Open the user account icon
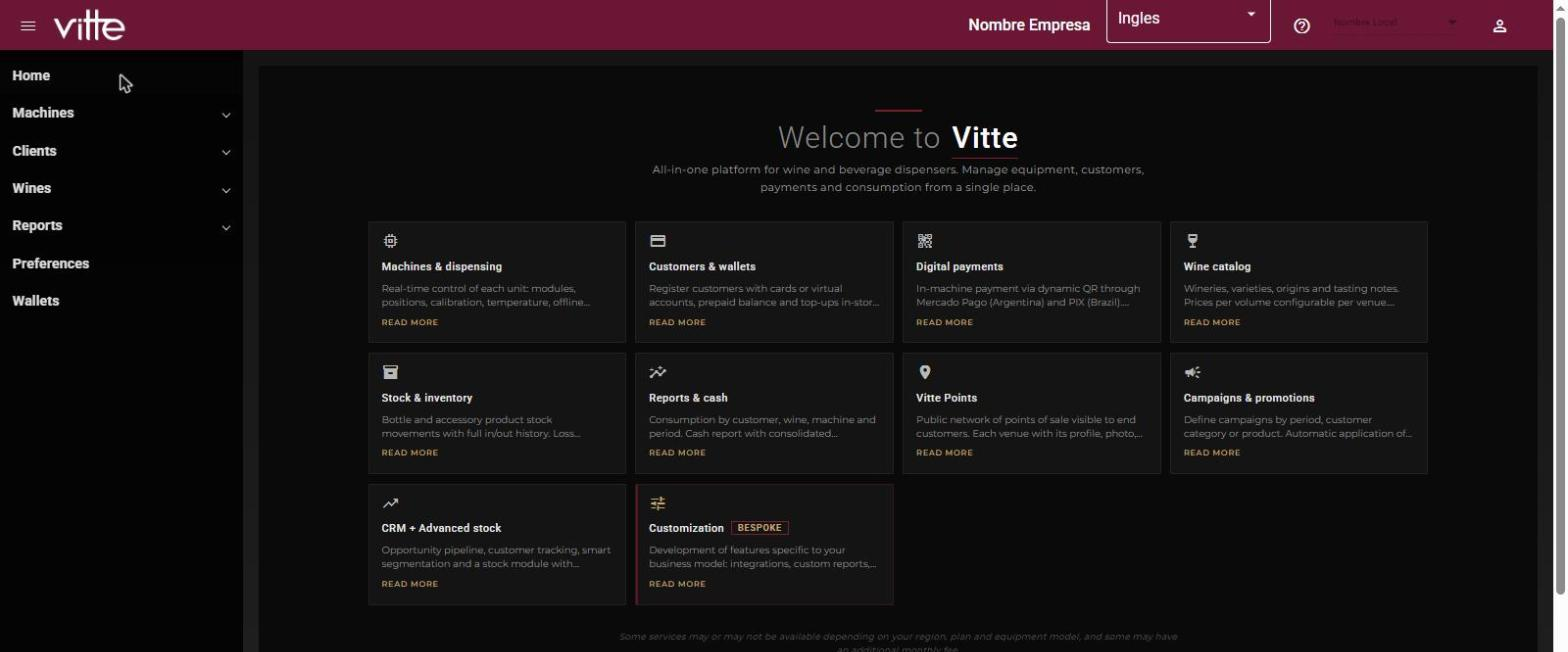Screen dimensions: 1568x652 point(1499,26)
